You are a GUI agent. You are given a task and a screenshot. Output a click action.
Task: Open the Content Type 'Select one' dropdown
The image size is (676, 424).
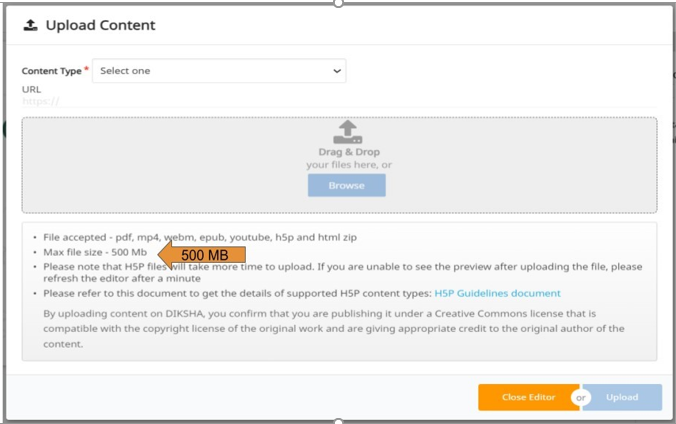pyautogui.click(x=219, y=71)
